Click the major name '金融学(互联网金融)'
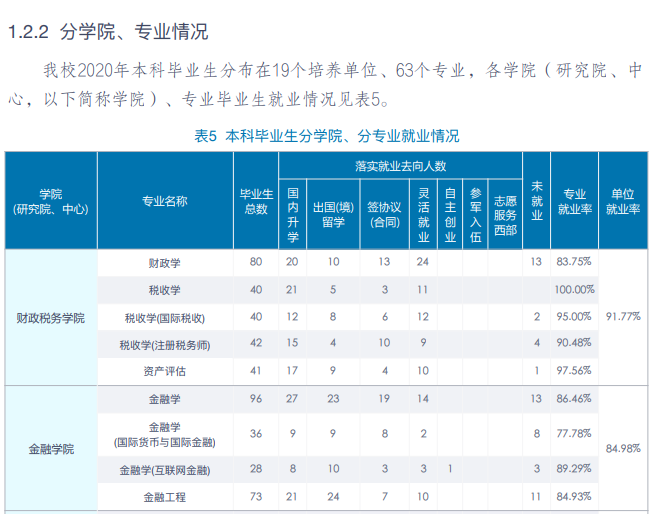 click(x=165, y=470)
